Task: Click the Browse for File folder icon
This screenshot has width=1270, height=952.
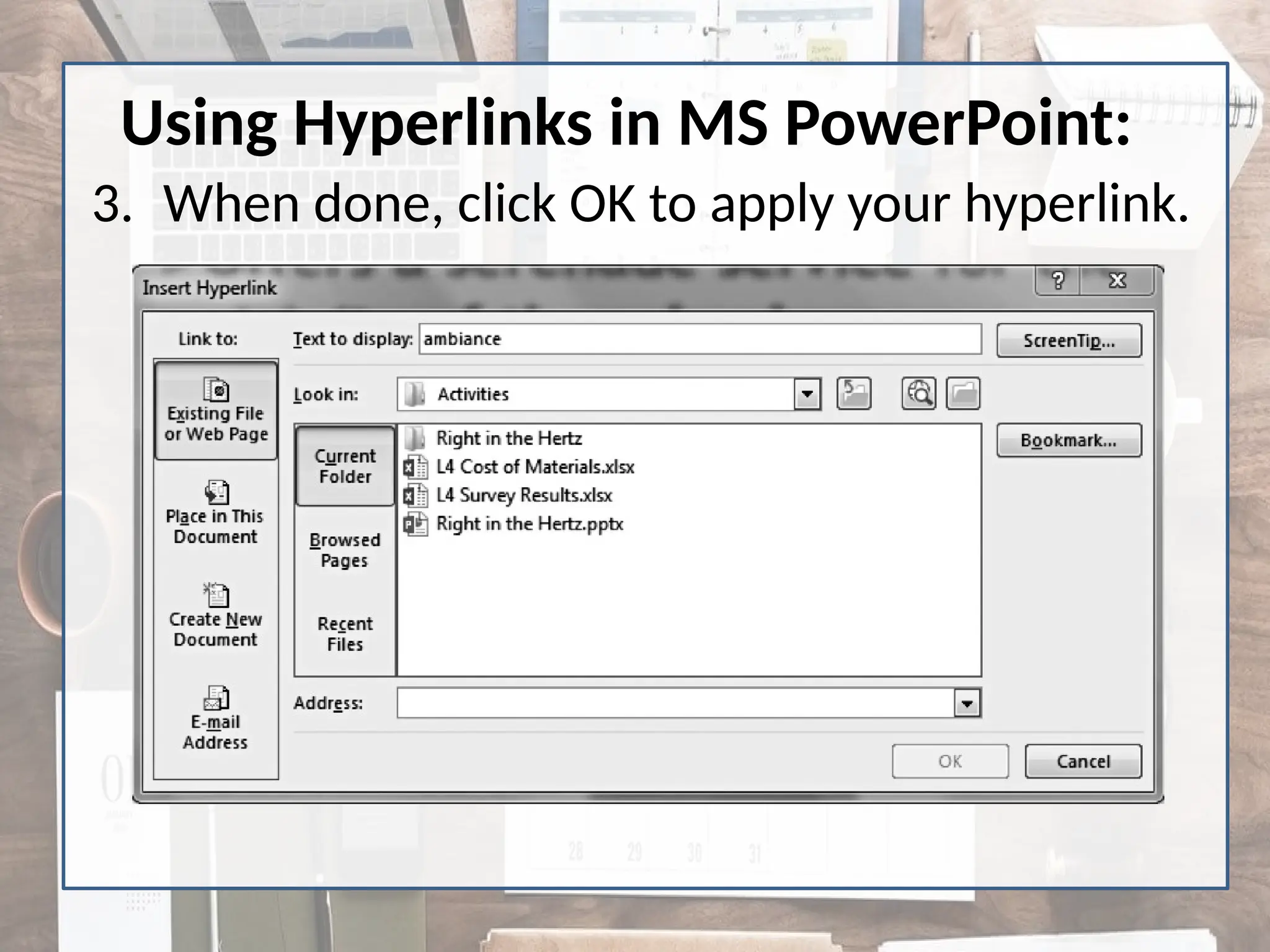Action: click(x=963, y=394)
